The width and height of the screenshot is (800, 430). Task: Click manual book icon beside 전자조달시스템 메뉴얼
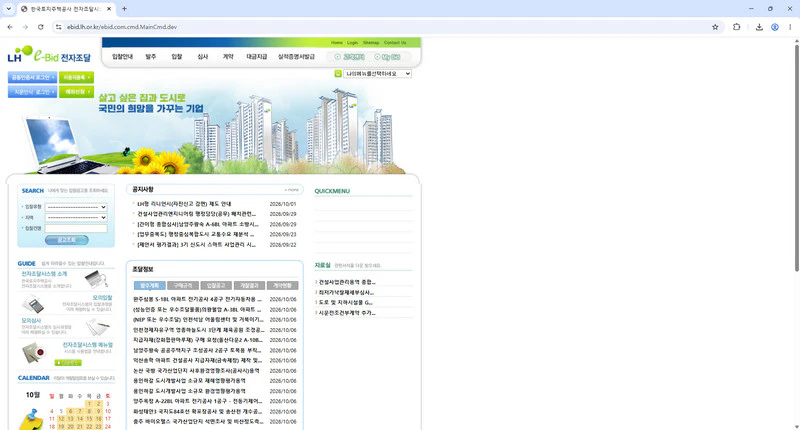coord(34,352)
